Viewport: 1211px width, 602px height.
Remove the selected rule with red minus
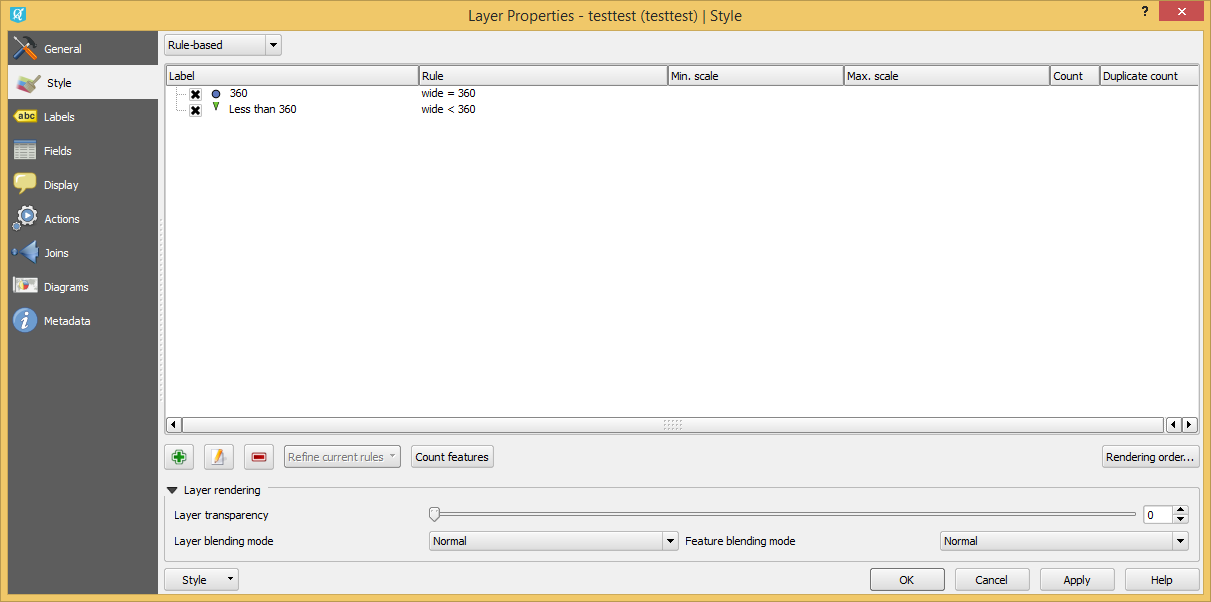coord(259,457)
